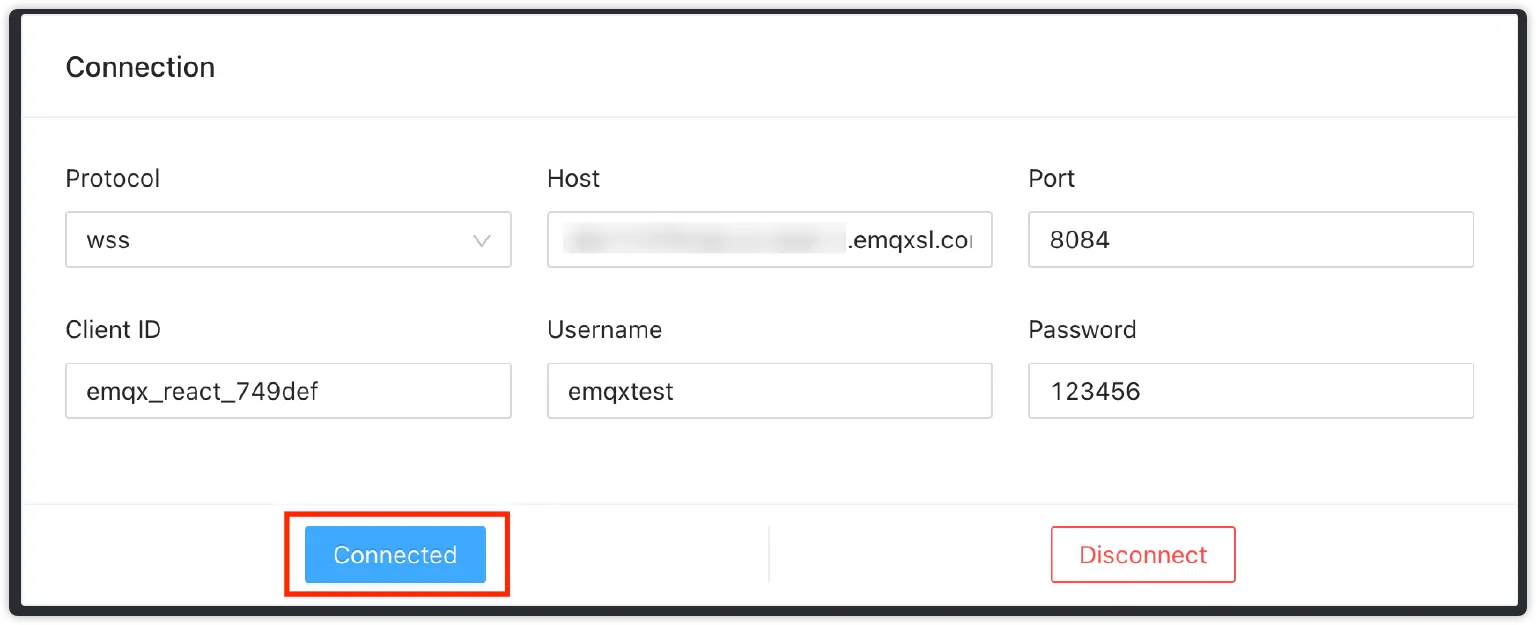
Task: Click the Password field showing 123456
Action: pyautogui.click(x=1250, y=391)
